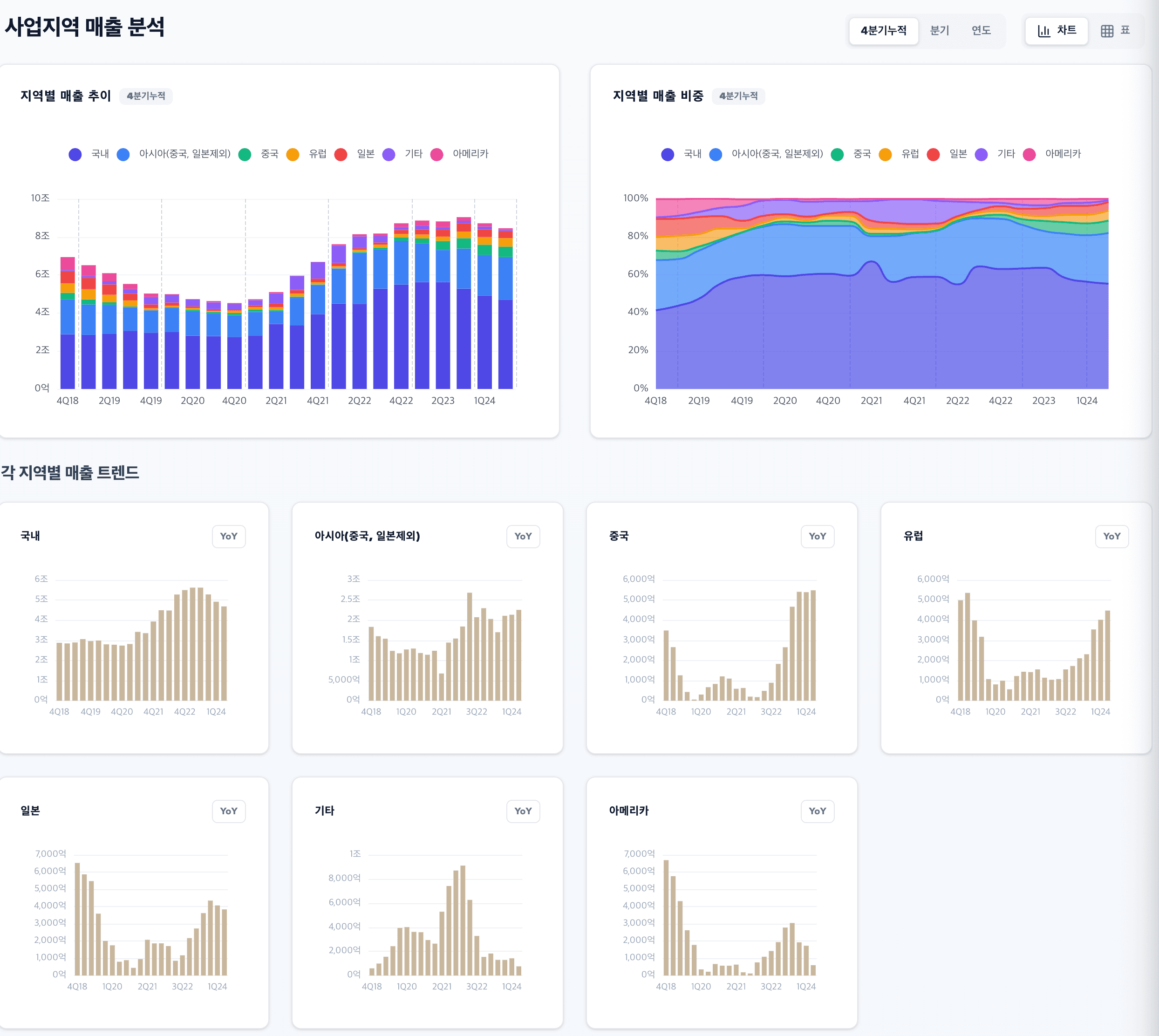Click the 국내 legend dot in 지역별 매출 추이
Image resolution: width=1159 pixels, height=1036 pixels.
[75, 154]
